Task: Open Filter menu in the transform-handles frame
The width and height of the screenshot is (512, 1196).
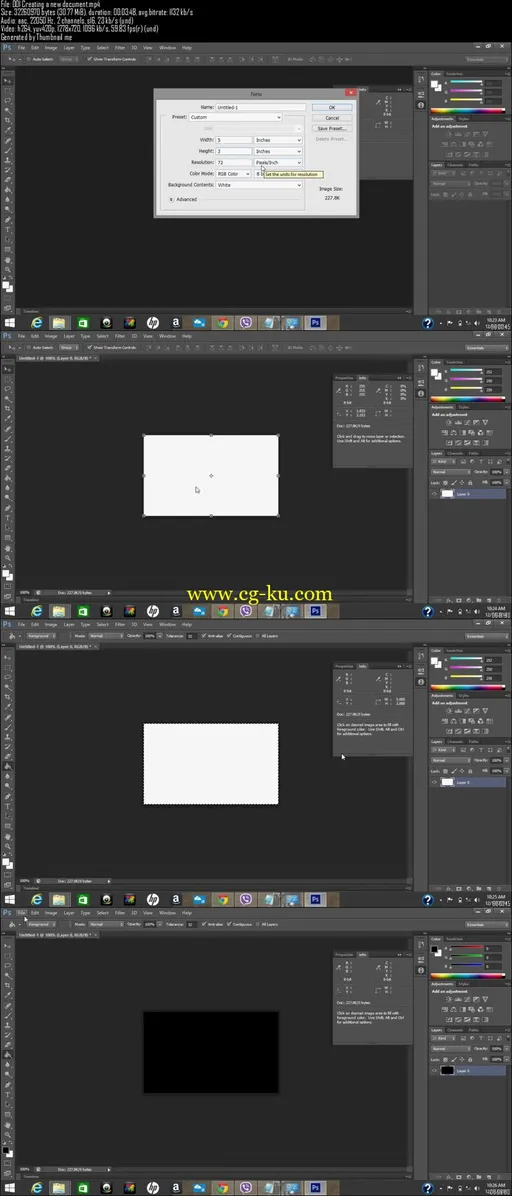Action: pos(120,336)
